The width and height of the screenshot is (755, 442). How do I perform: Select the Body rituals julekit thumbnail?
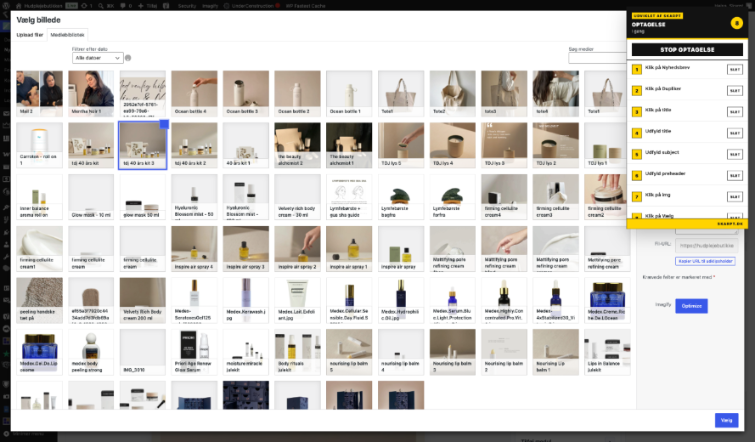[298, 352]
